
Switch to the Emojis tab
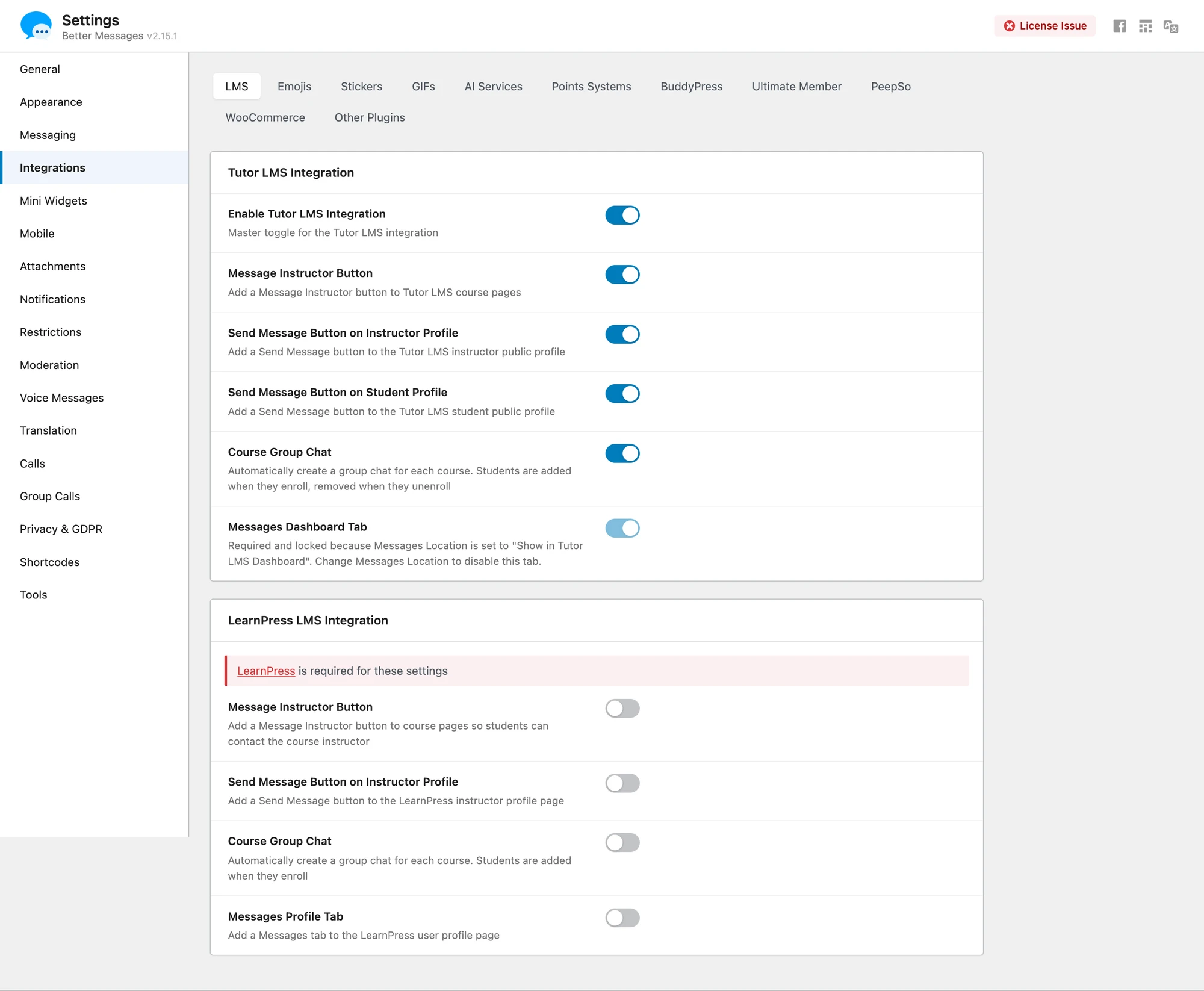click(294, 86)
